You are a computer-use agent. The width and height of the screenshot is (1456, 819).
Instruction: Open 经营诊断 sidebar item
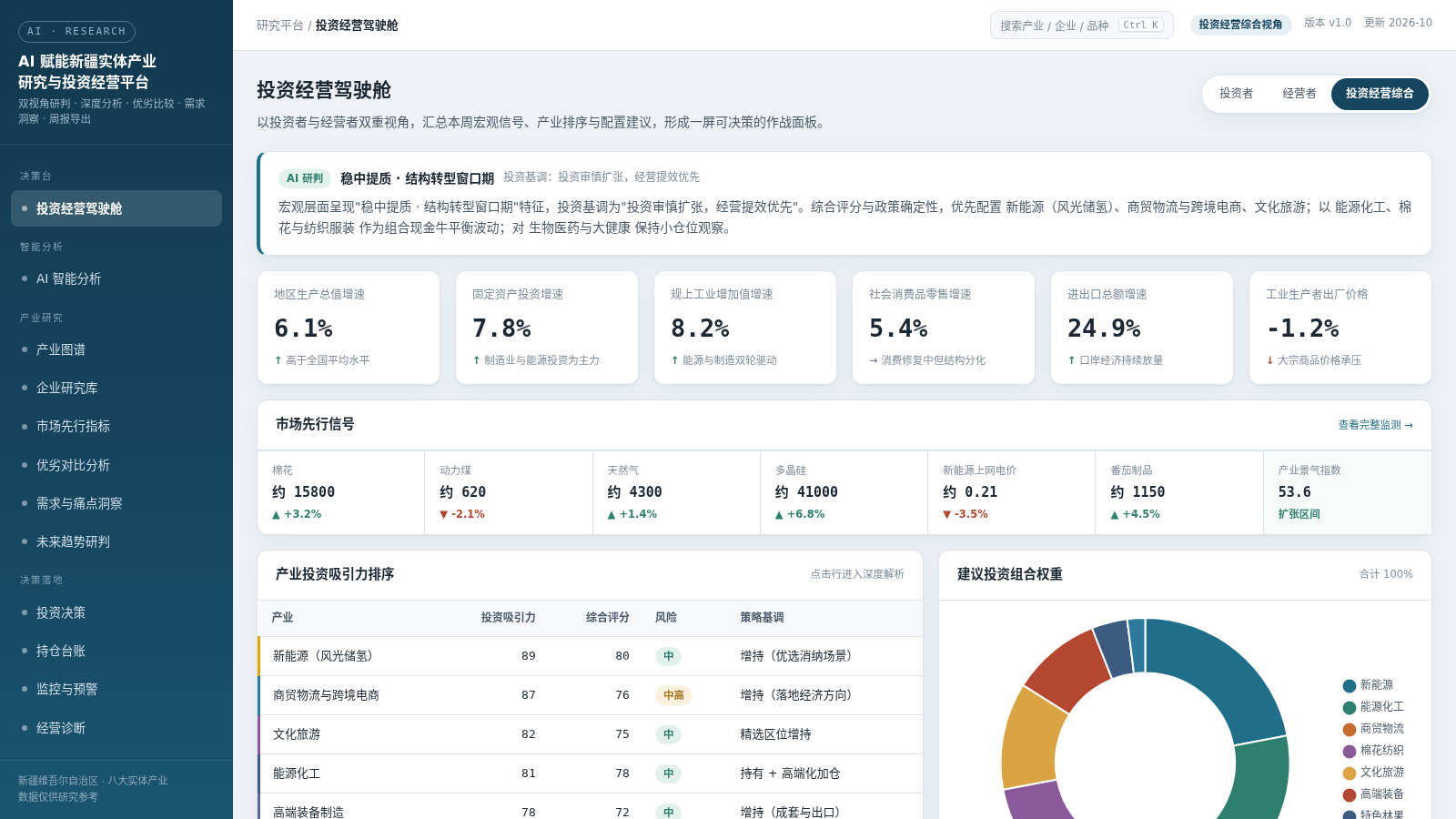pos(116,728)
